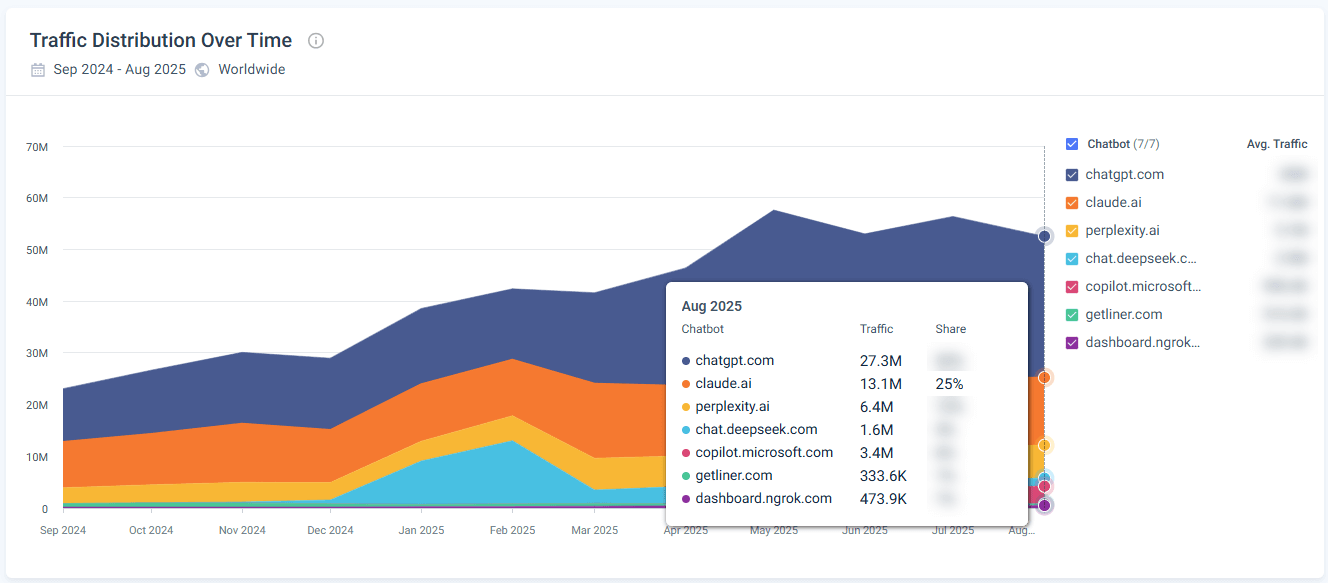Click the orange claude.ai data point marker
The image size is (1328, 583).
(x=1044, y=378)
